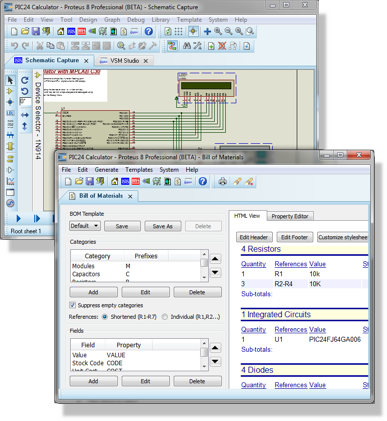
Task: Select the Schematic Capture tab
Action: pyautogui.click(x=52, y=60)
